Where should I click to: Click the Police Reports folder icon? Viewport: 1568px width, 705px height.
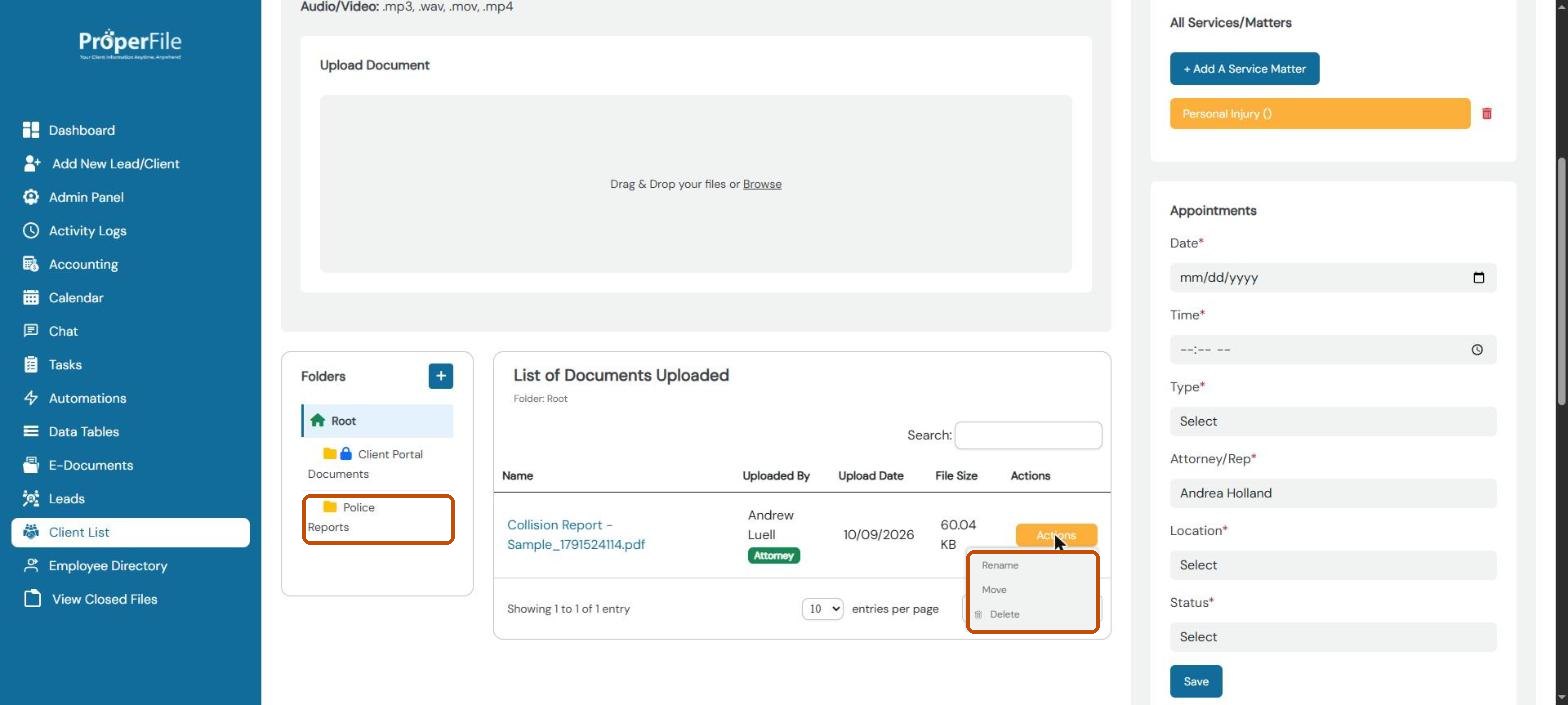coord(330,507)
